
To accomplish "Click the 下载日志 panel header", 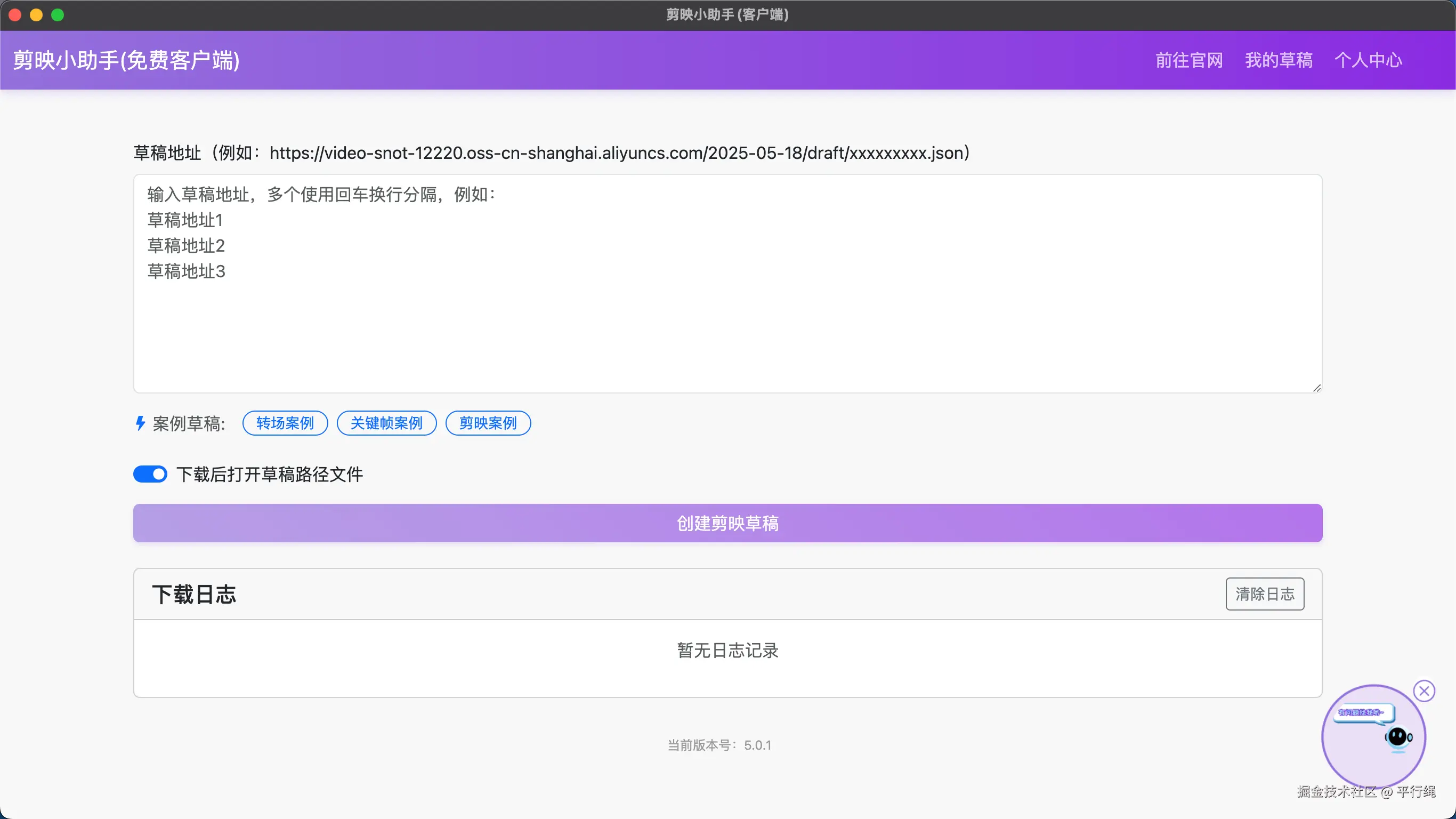I will pyautogui.click(x=195, y=595).
